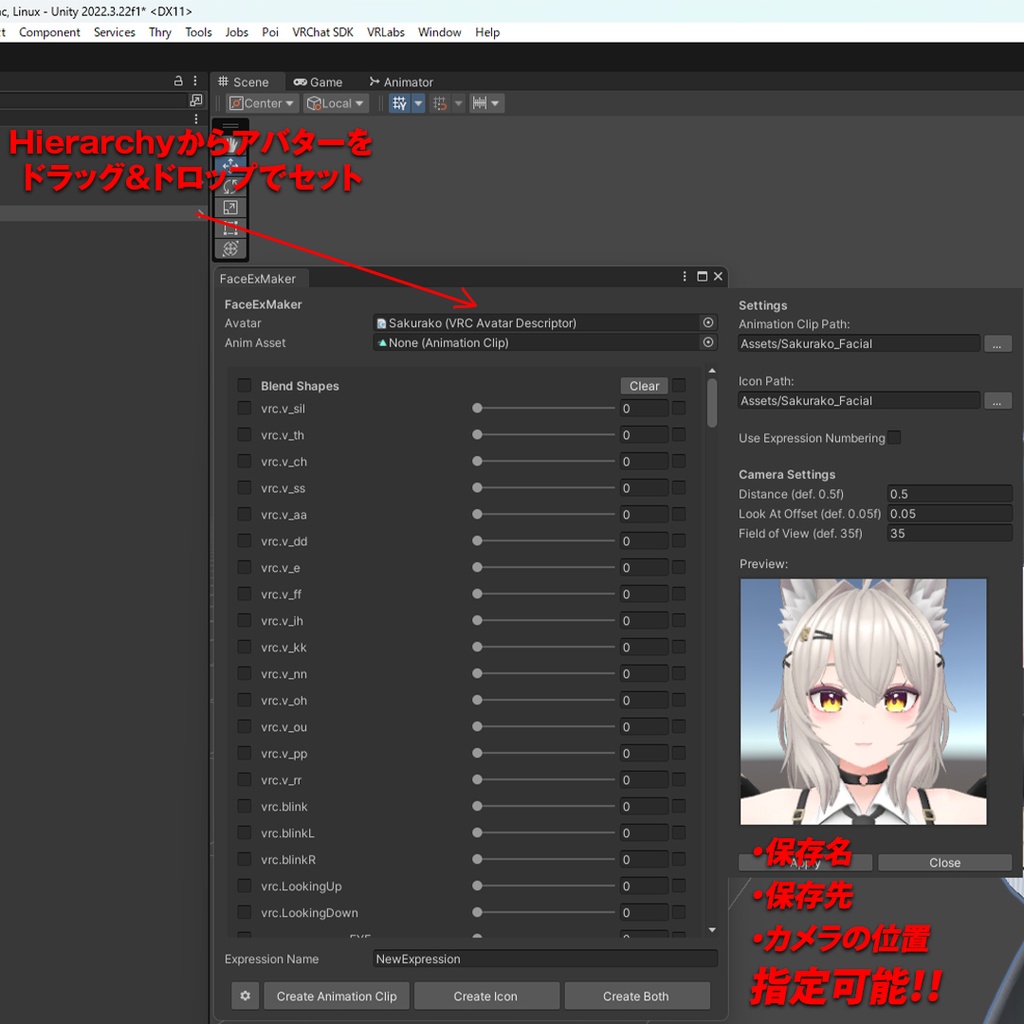Click the Create Animation Clip button

(336, 995)
